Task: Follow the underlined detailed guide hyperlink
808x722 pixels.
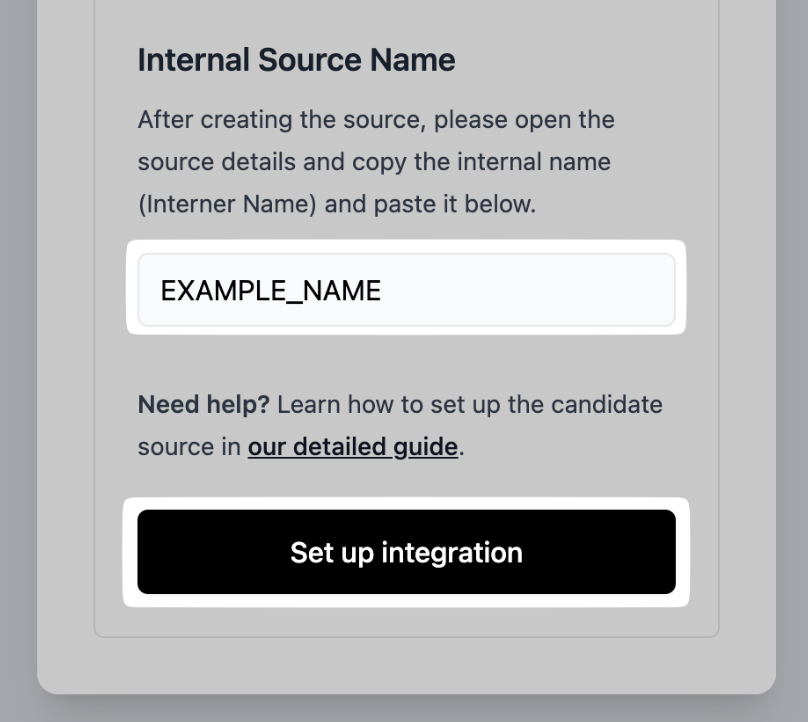Action: [x=352, y=446]
